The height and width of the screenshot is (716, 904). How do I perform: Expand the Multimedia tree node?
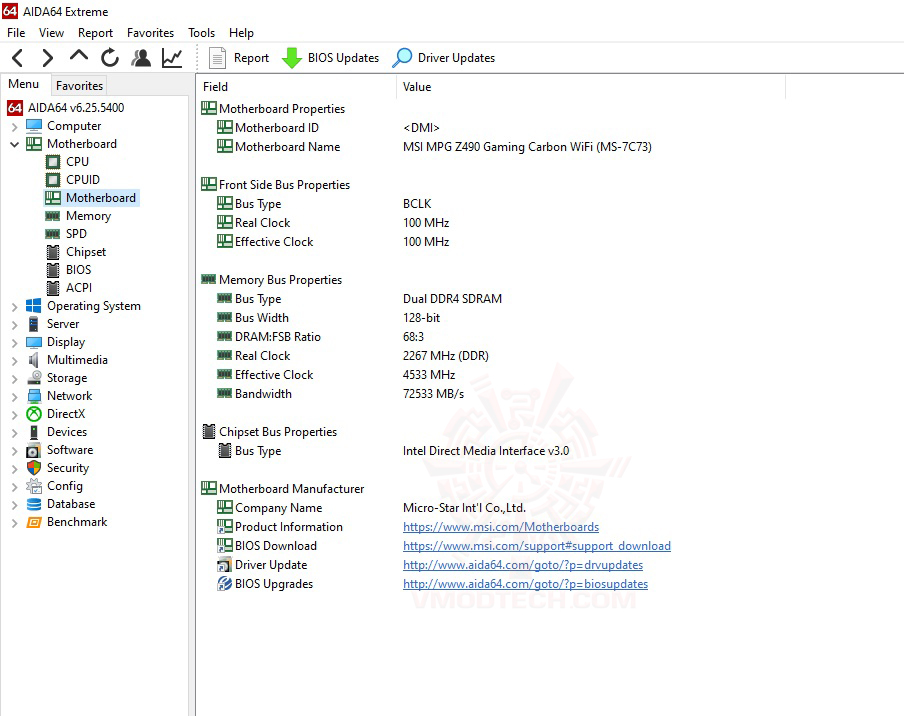click(x=14, y=360)
